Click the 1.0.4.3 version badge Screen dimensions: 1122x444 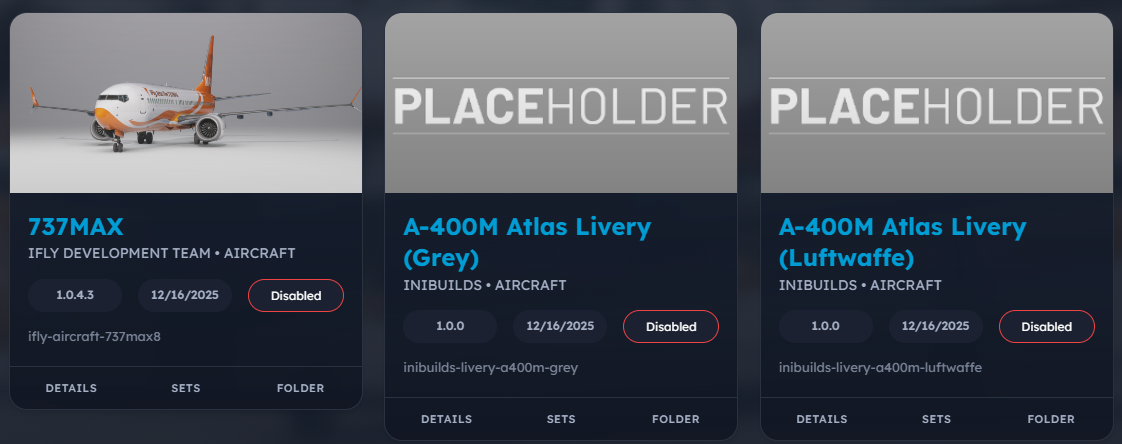(75, 296)
